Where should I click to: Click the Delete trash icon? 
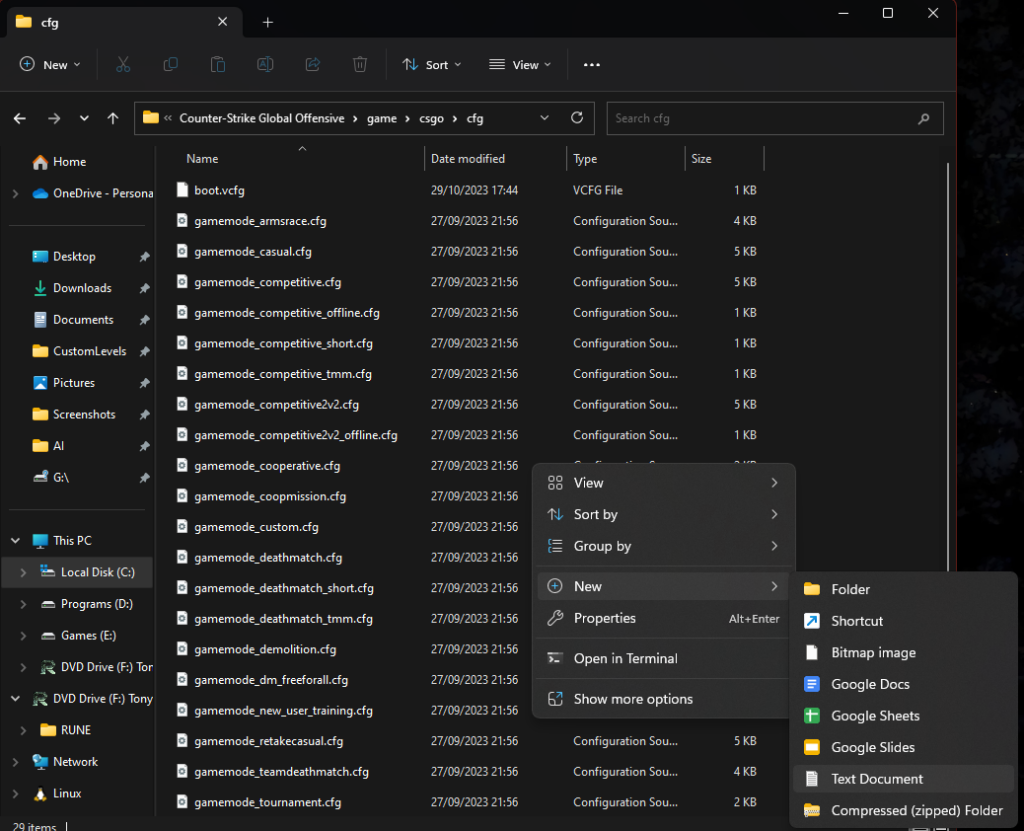click(x=360, y=65)
